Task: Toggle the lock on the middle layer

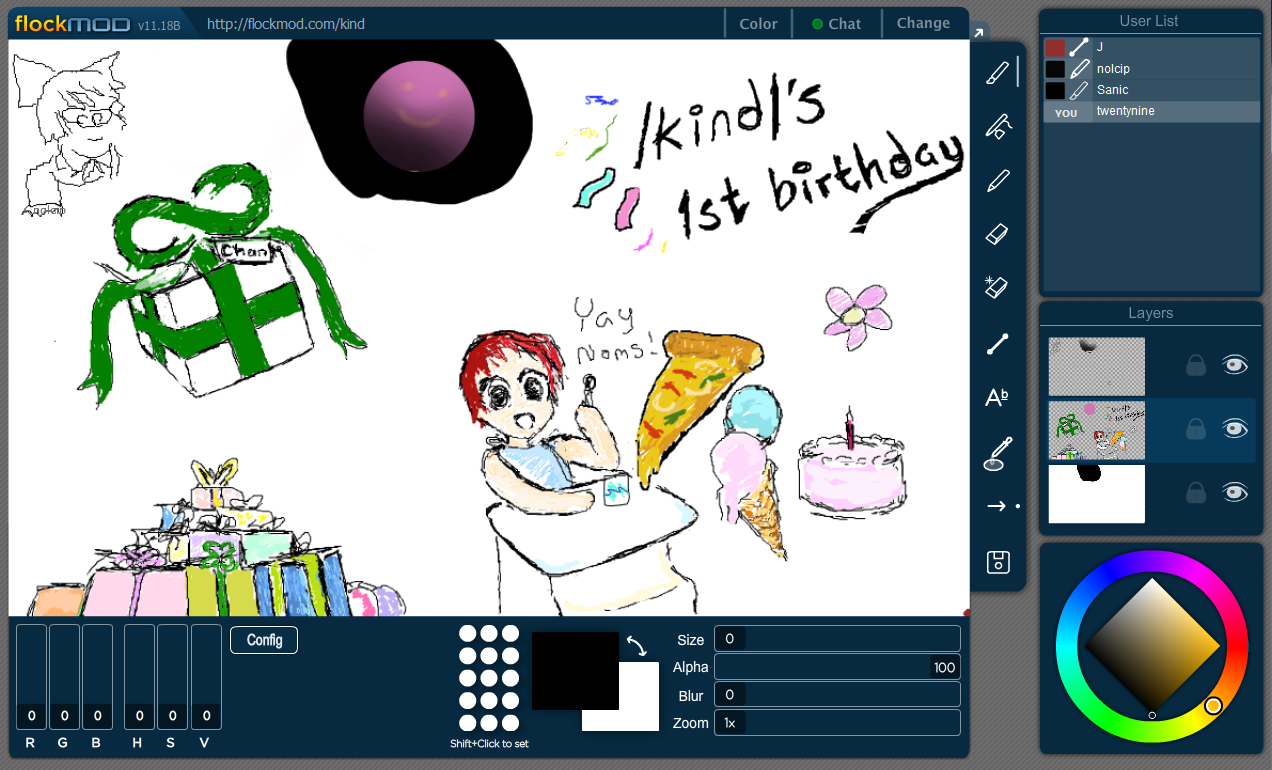Action: pos(1195,429)
